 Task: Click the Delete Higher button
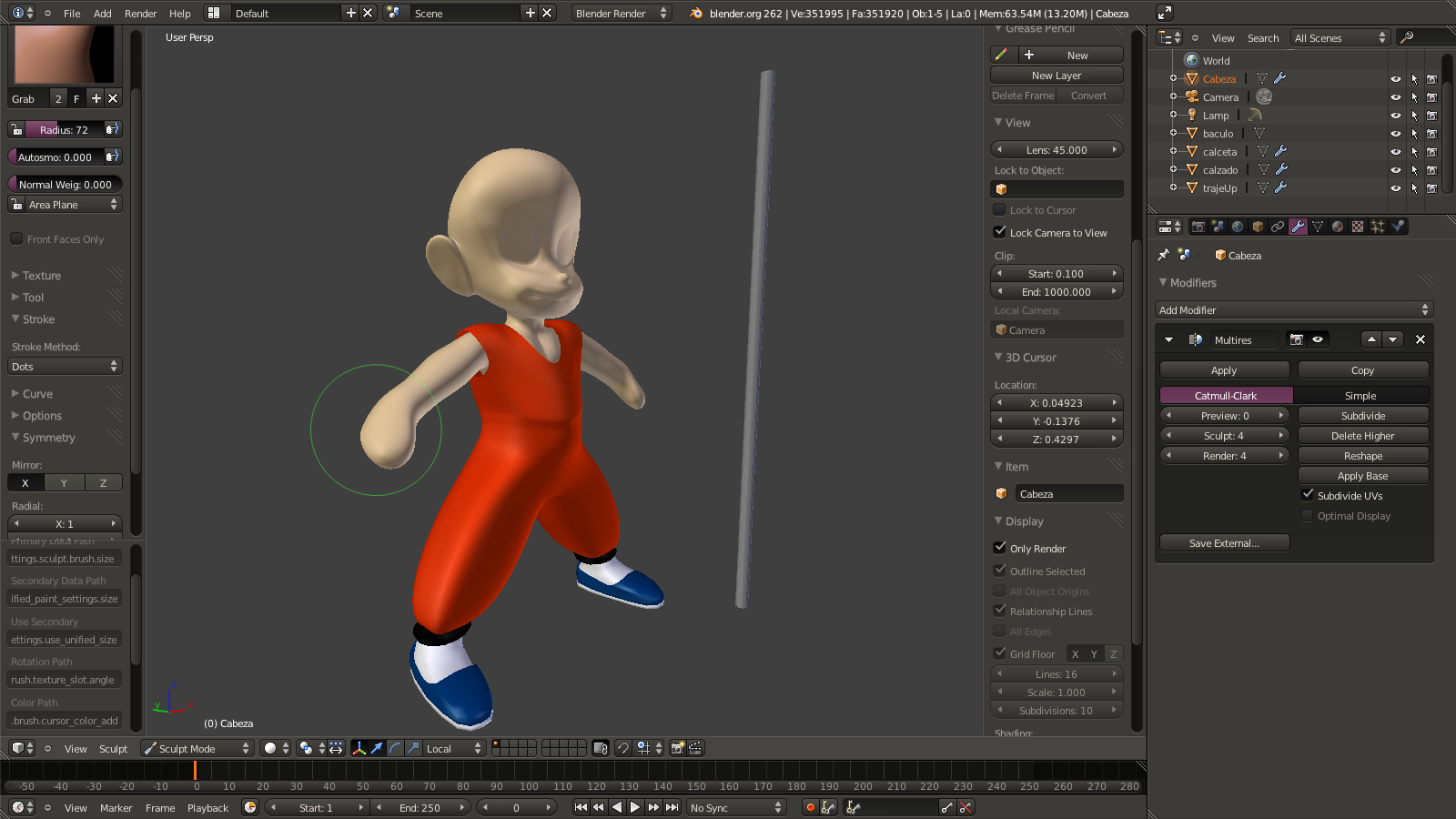(x=1363, y=435)
